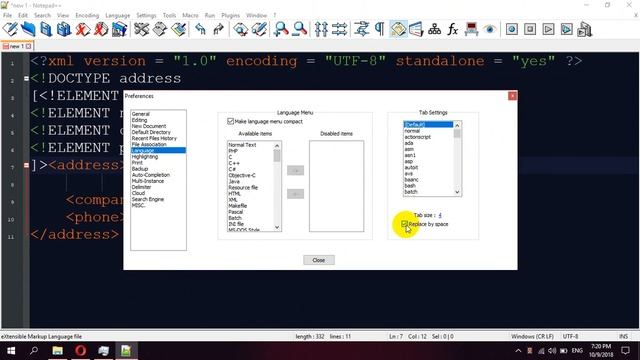Select Backup in Preferences category list
Viewport: 640px width, 360px height.
click(x=140, y=169)
